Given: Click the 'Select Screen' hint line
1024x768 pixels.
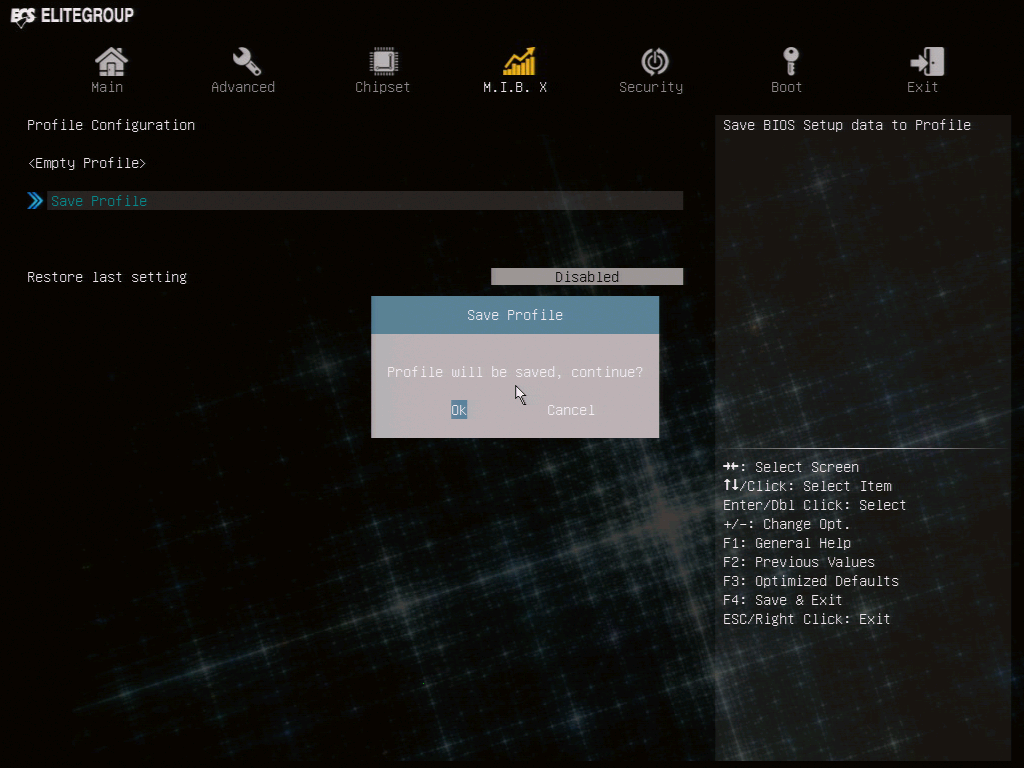Looking at the screenshot, I should 791,467.
